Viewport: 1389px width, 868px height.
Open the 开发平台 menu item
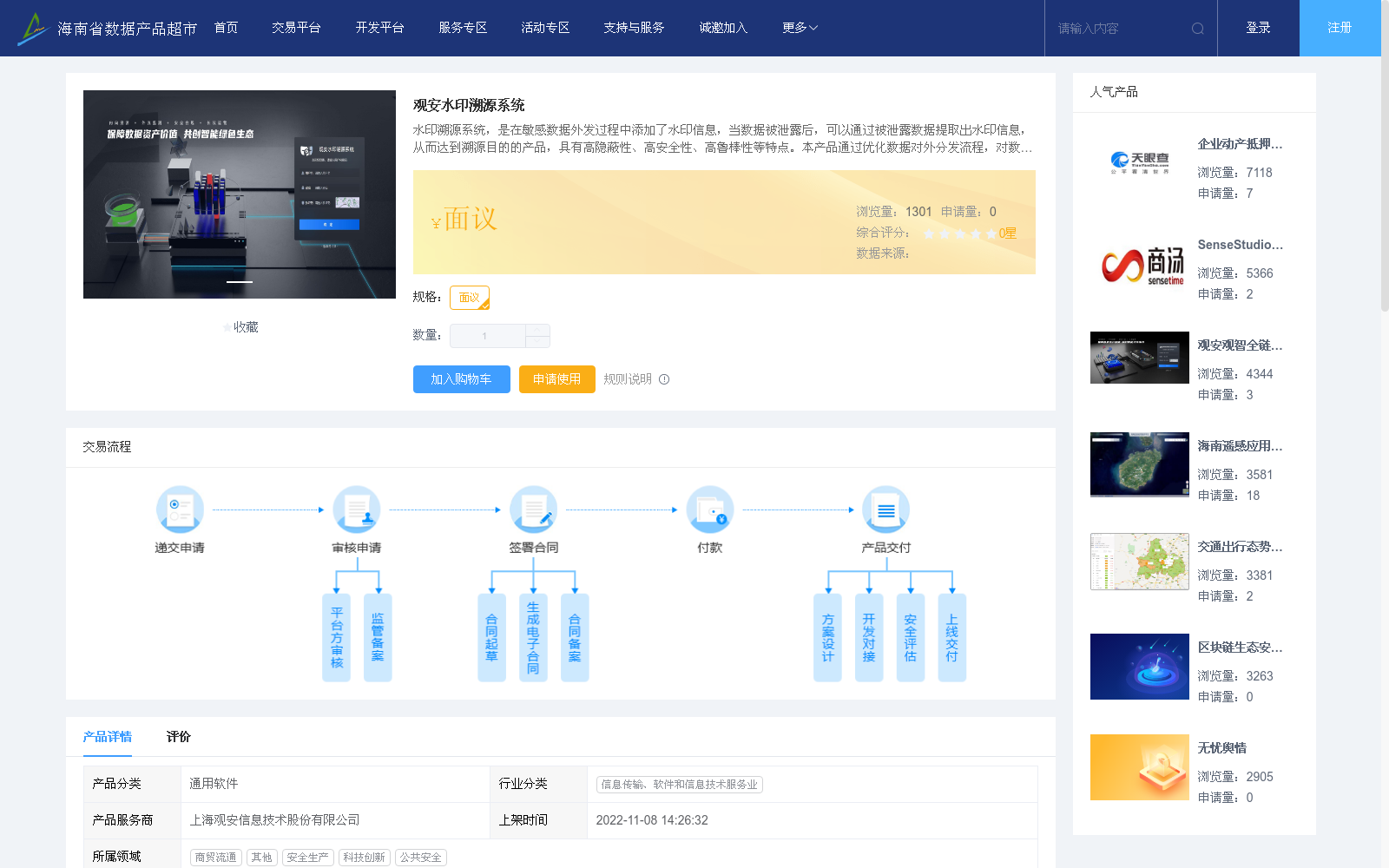(379, 28)
